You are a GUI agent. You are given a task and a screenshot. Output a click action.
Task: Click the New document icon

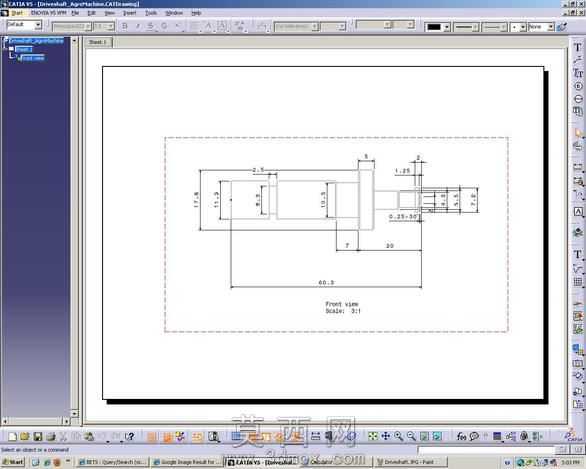tap(12, 436)
